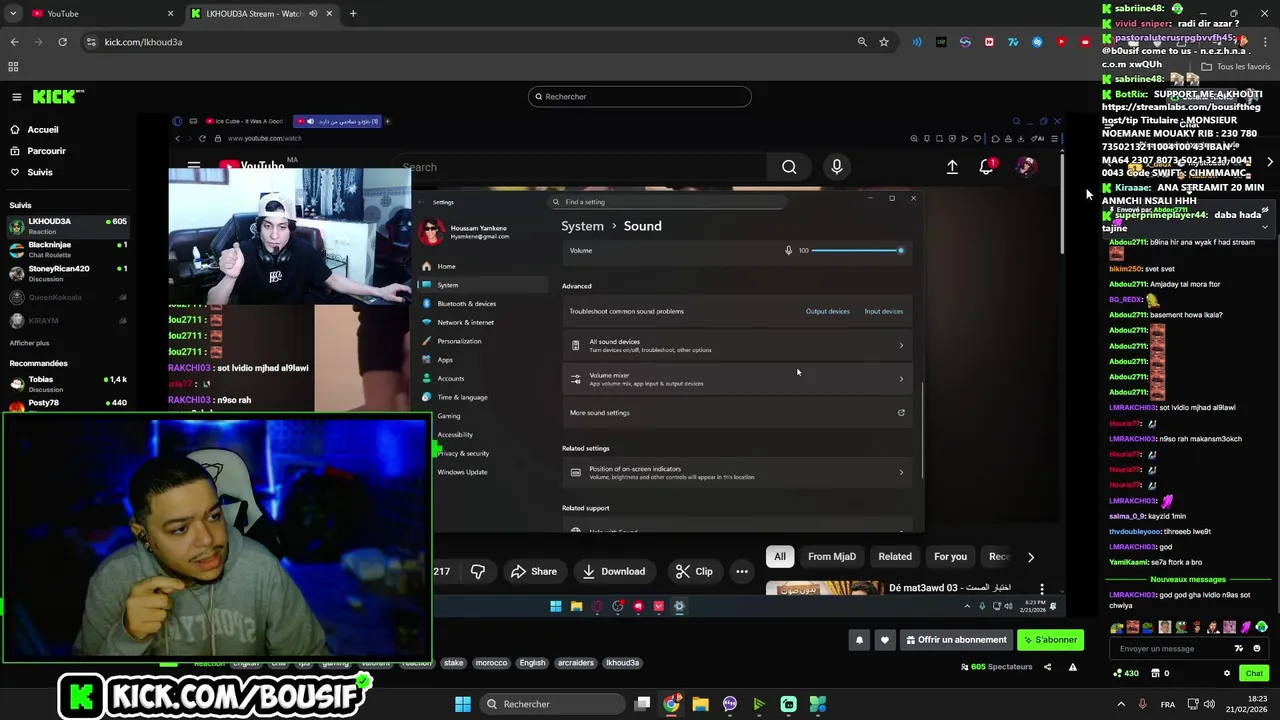Open the offline QueenKokoala channel
This screenshot has height=720, width=1280.
68,297
